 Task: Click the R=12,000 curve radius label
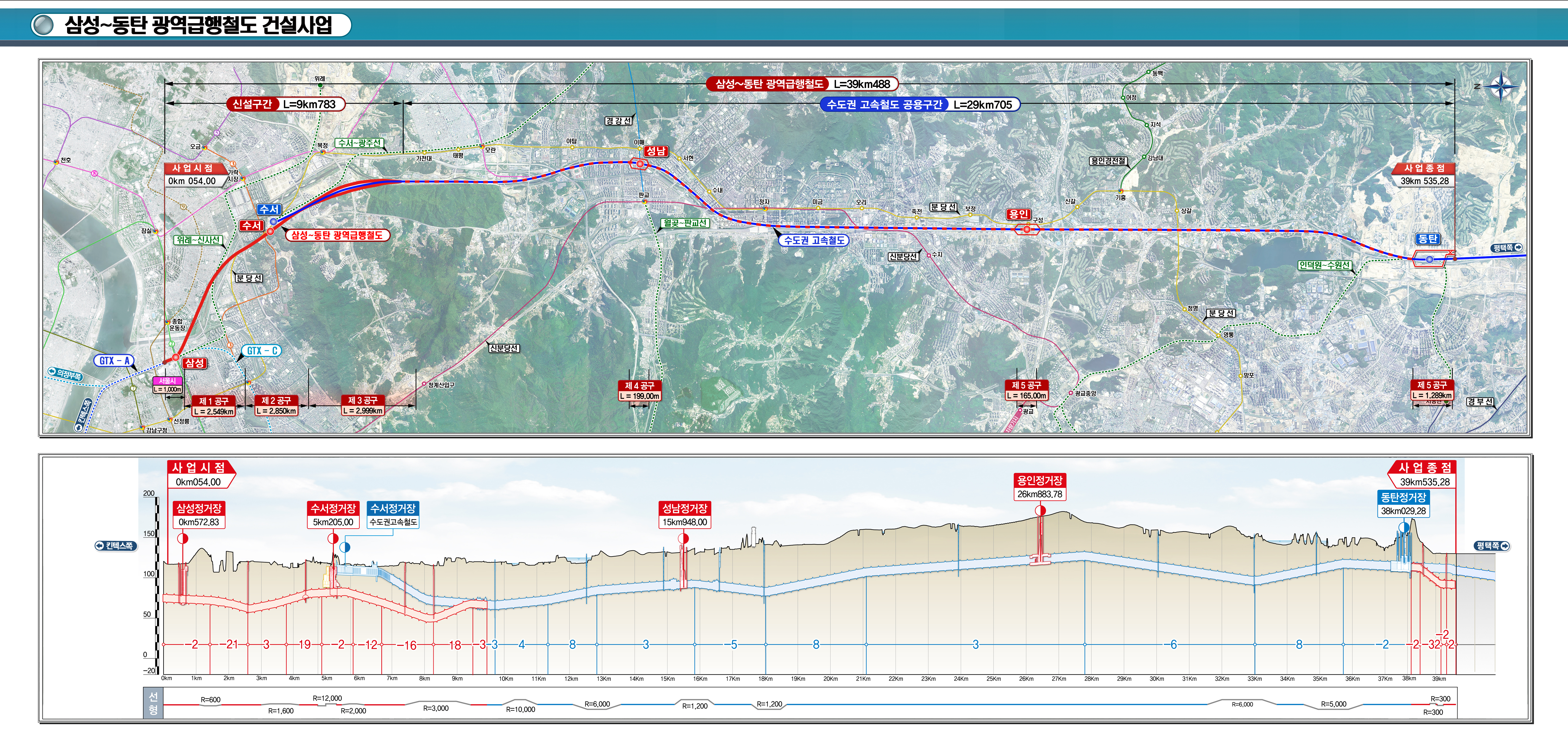(327, 699)
